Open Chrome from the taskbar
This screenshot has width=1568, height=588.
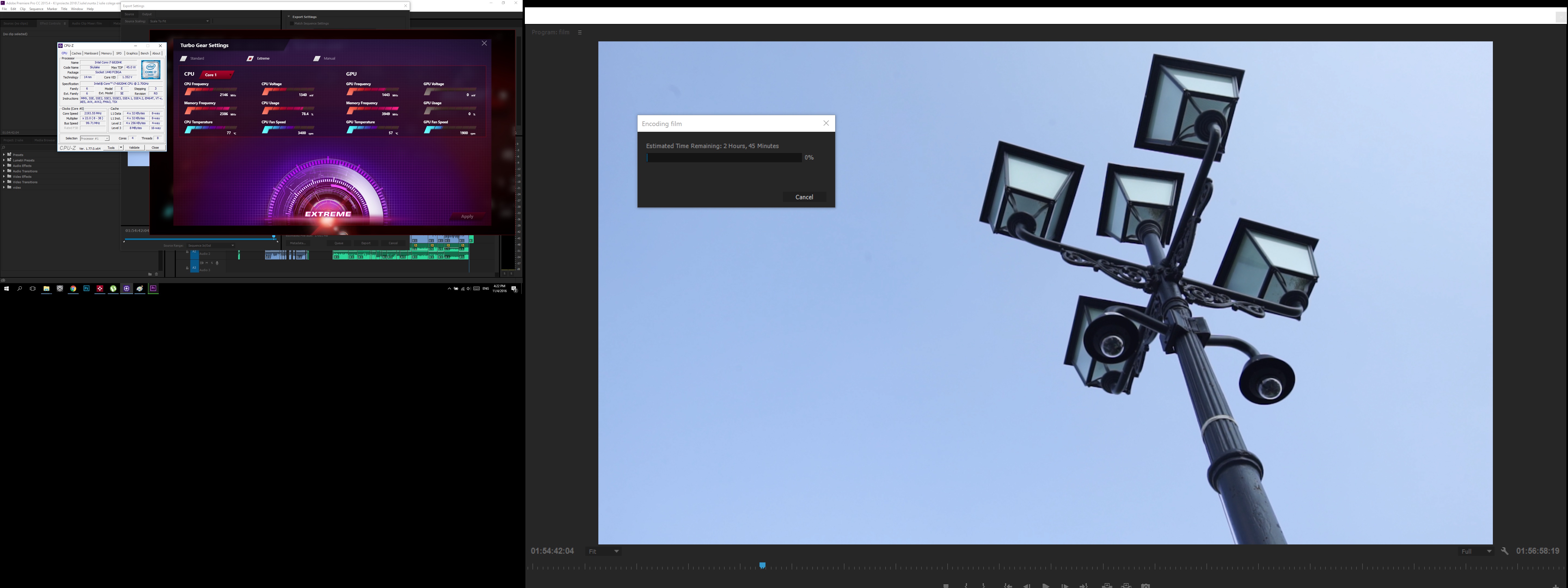[73, 289]
